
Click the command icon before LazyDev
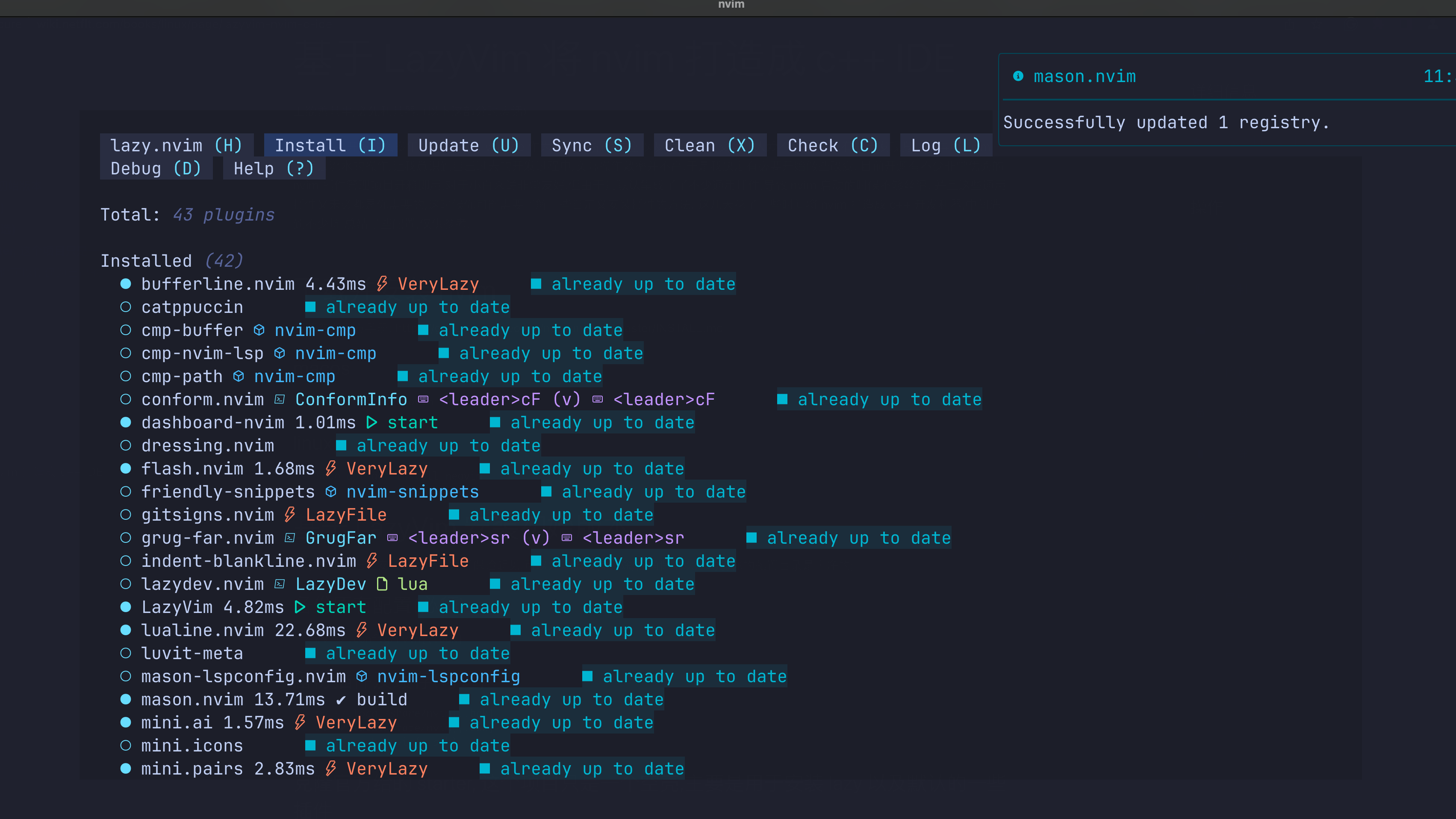(x=279, y=584)
